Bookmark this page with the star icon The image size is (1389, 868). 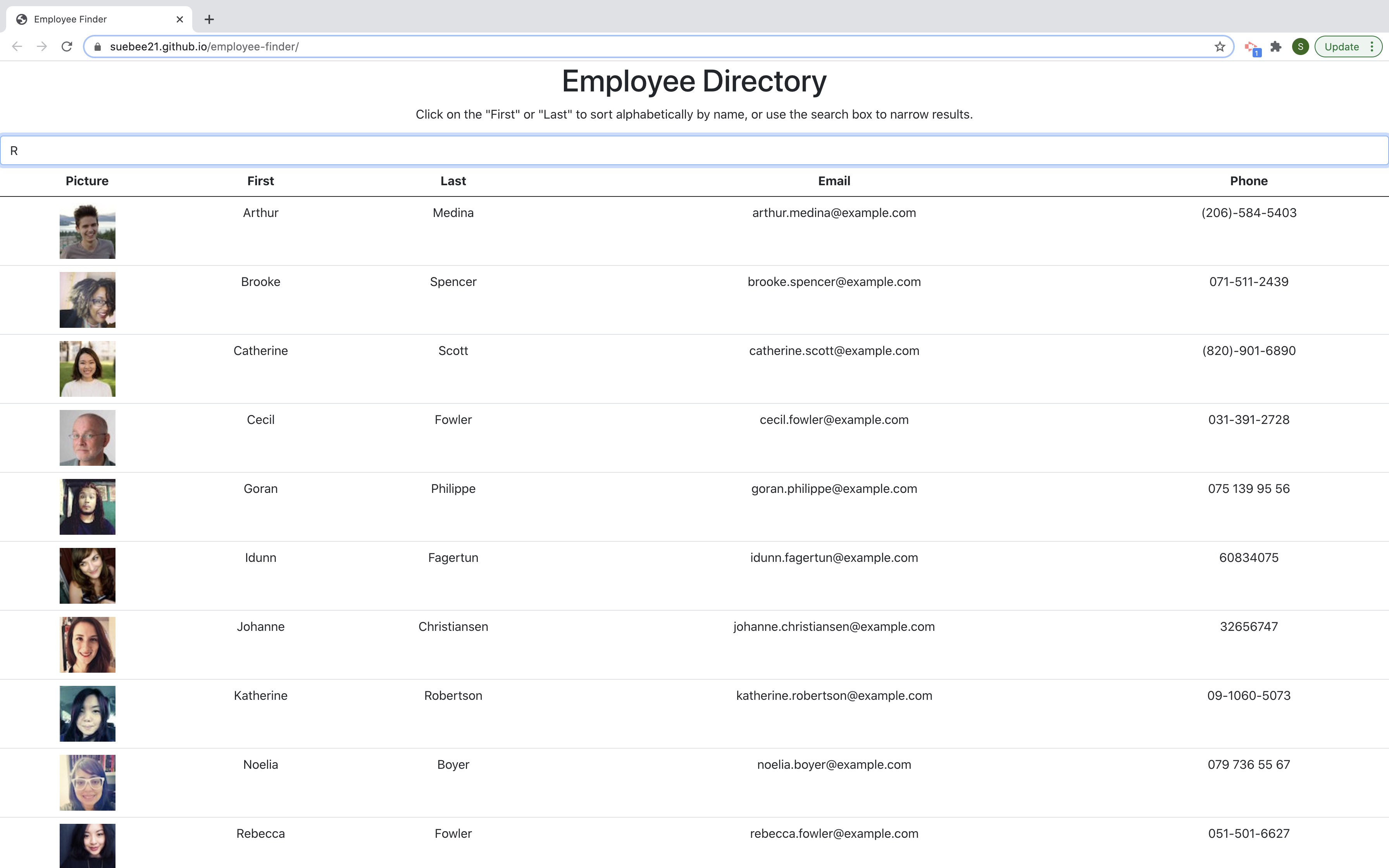click(x=1220, y=46)
